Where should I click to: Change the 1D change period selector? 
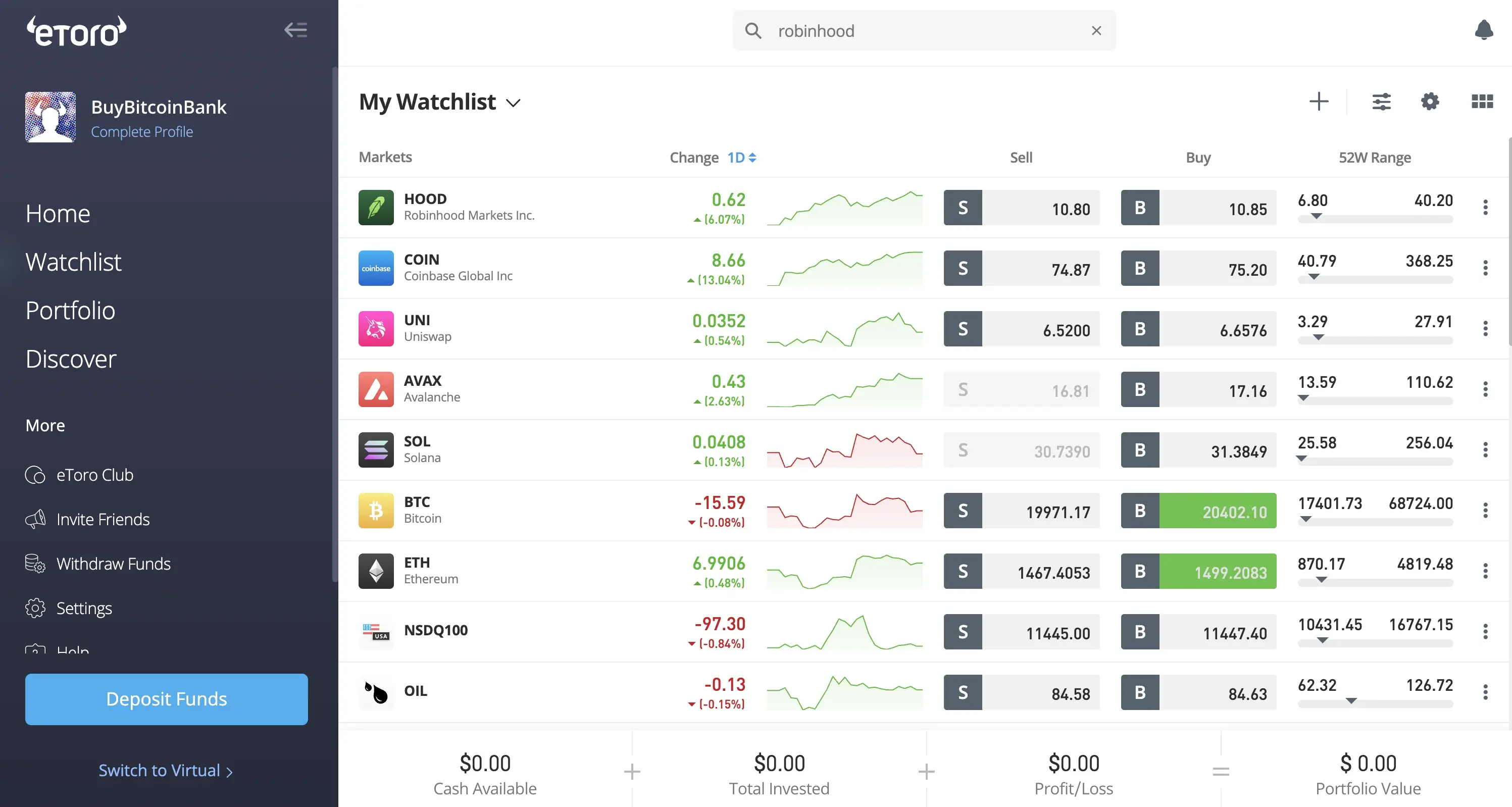click(x=741, y=157)
